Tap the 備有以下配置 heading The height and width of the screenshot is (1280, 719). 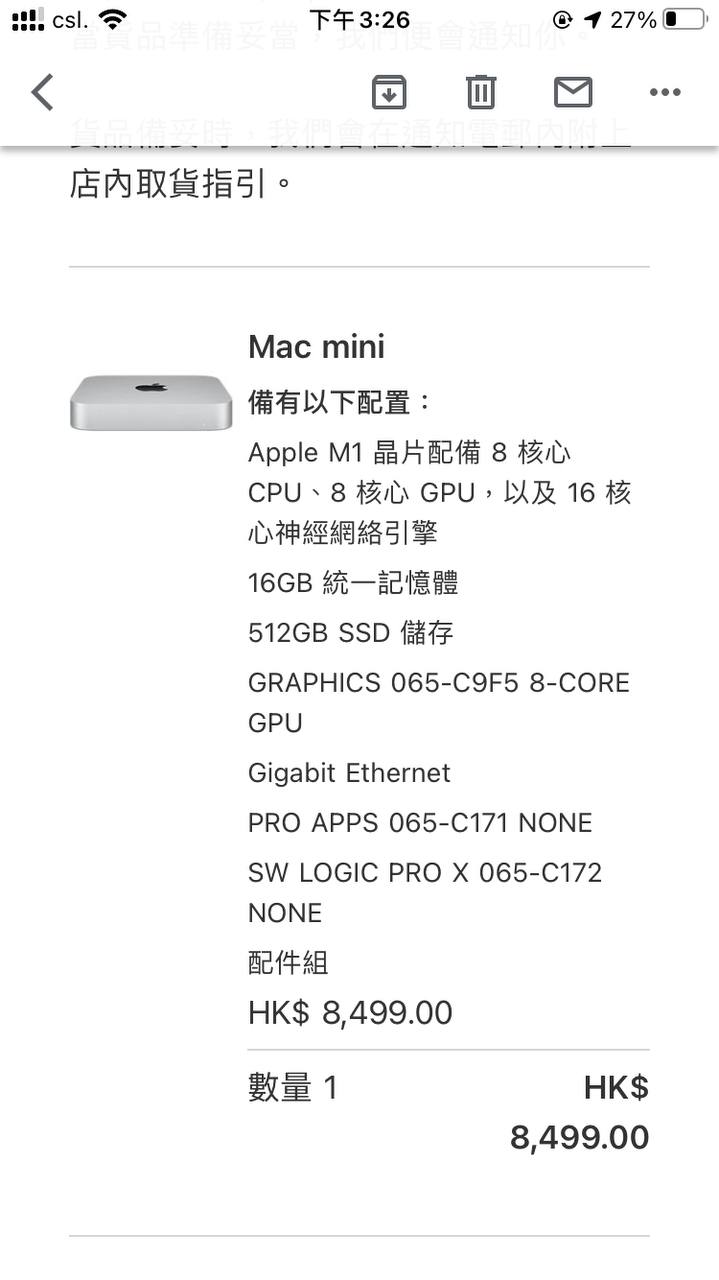pyautogui.click(x=340, y=402)
